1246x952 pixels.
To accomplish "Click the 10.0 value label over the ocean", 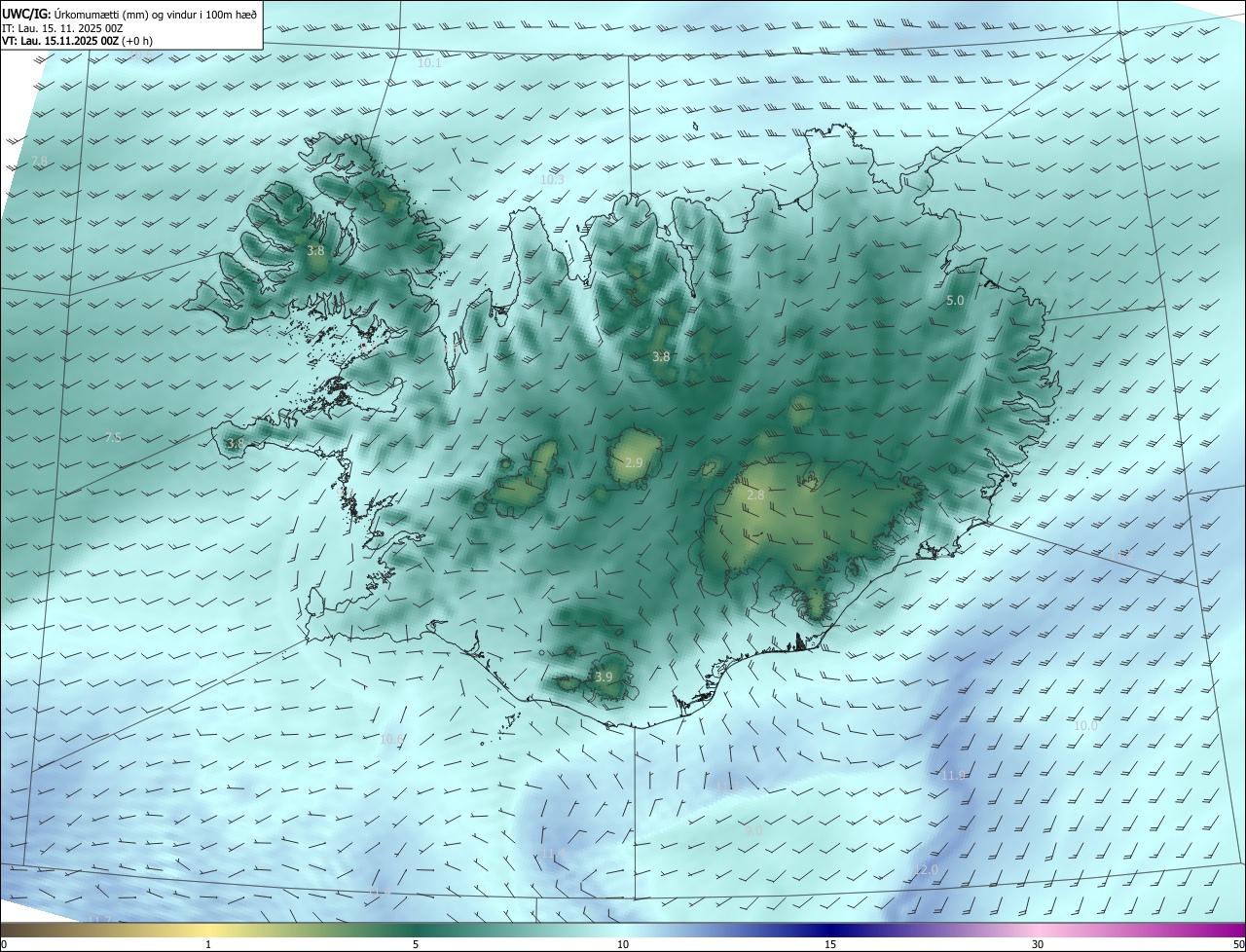I will 1085,726.
